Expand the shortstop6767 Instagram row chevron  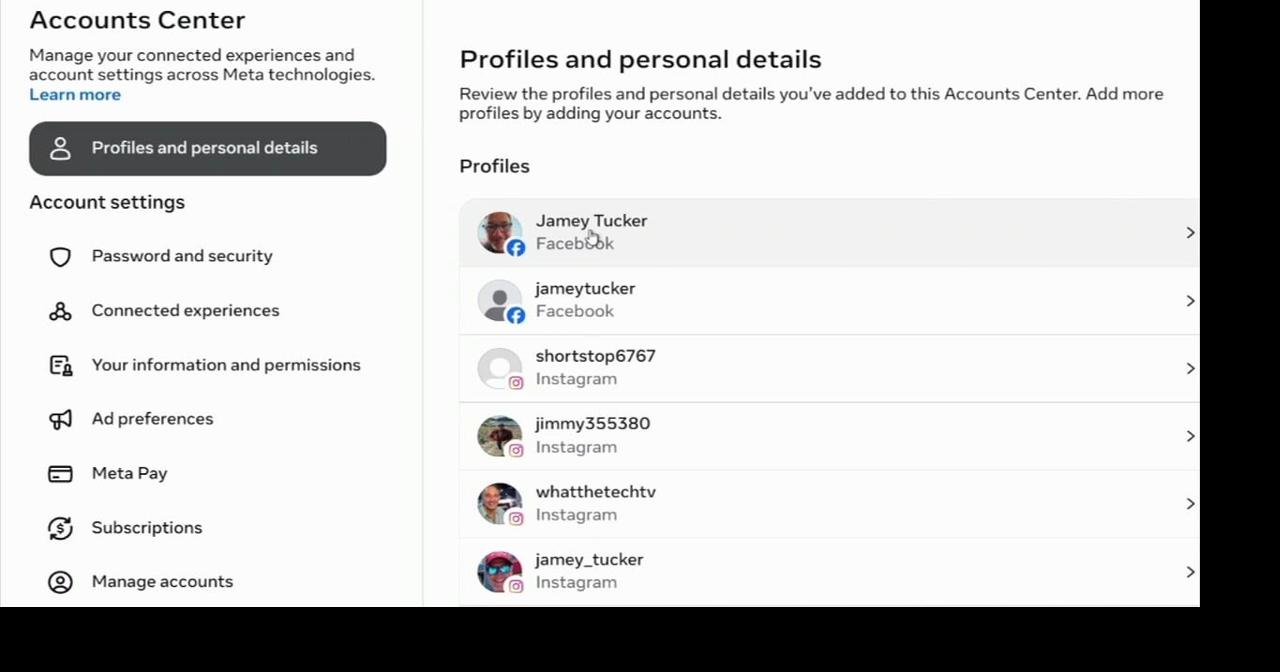point(1190,369)
